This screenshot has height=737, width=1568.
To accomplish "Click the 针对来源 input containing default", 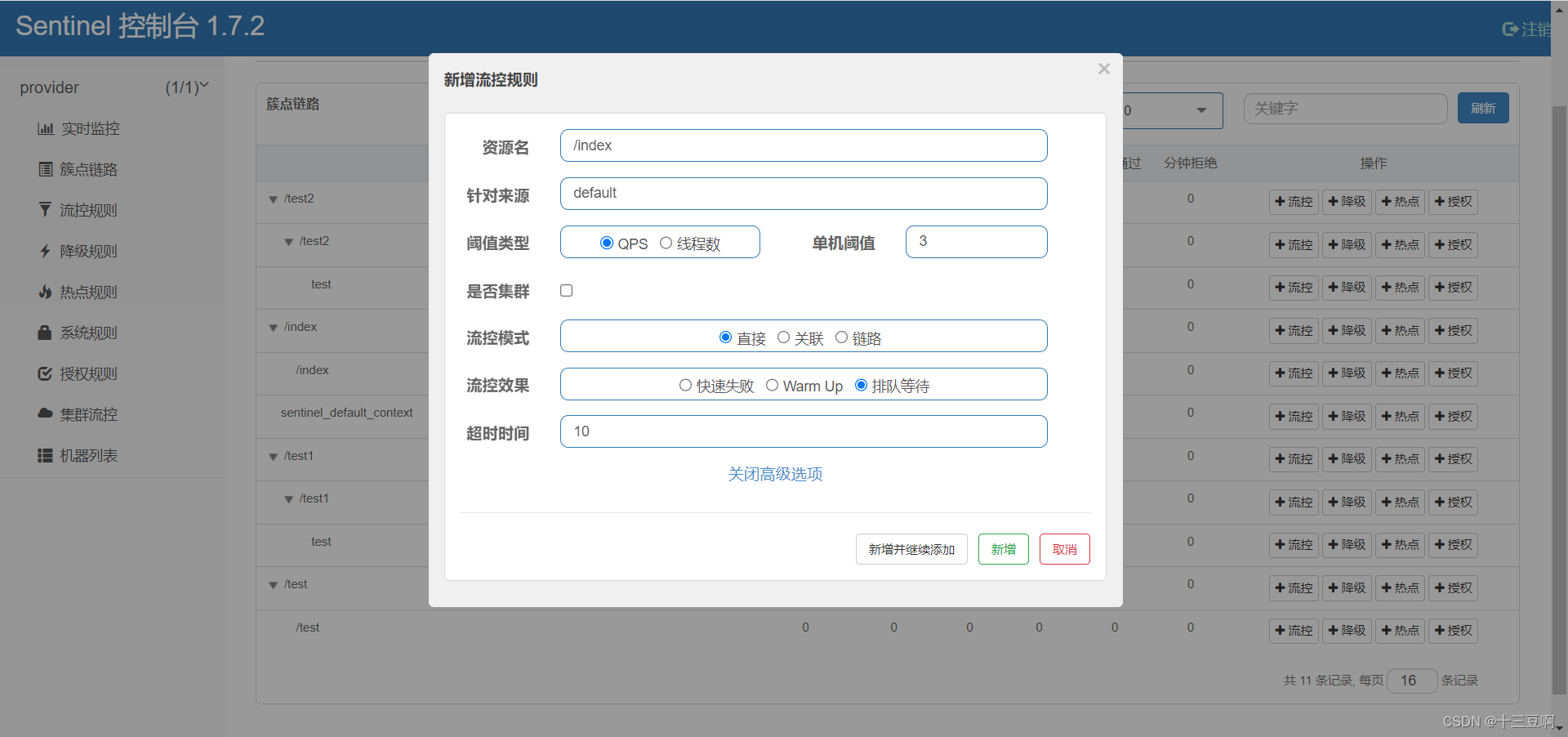I will coord(804,194).
